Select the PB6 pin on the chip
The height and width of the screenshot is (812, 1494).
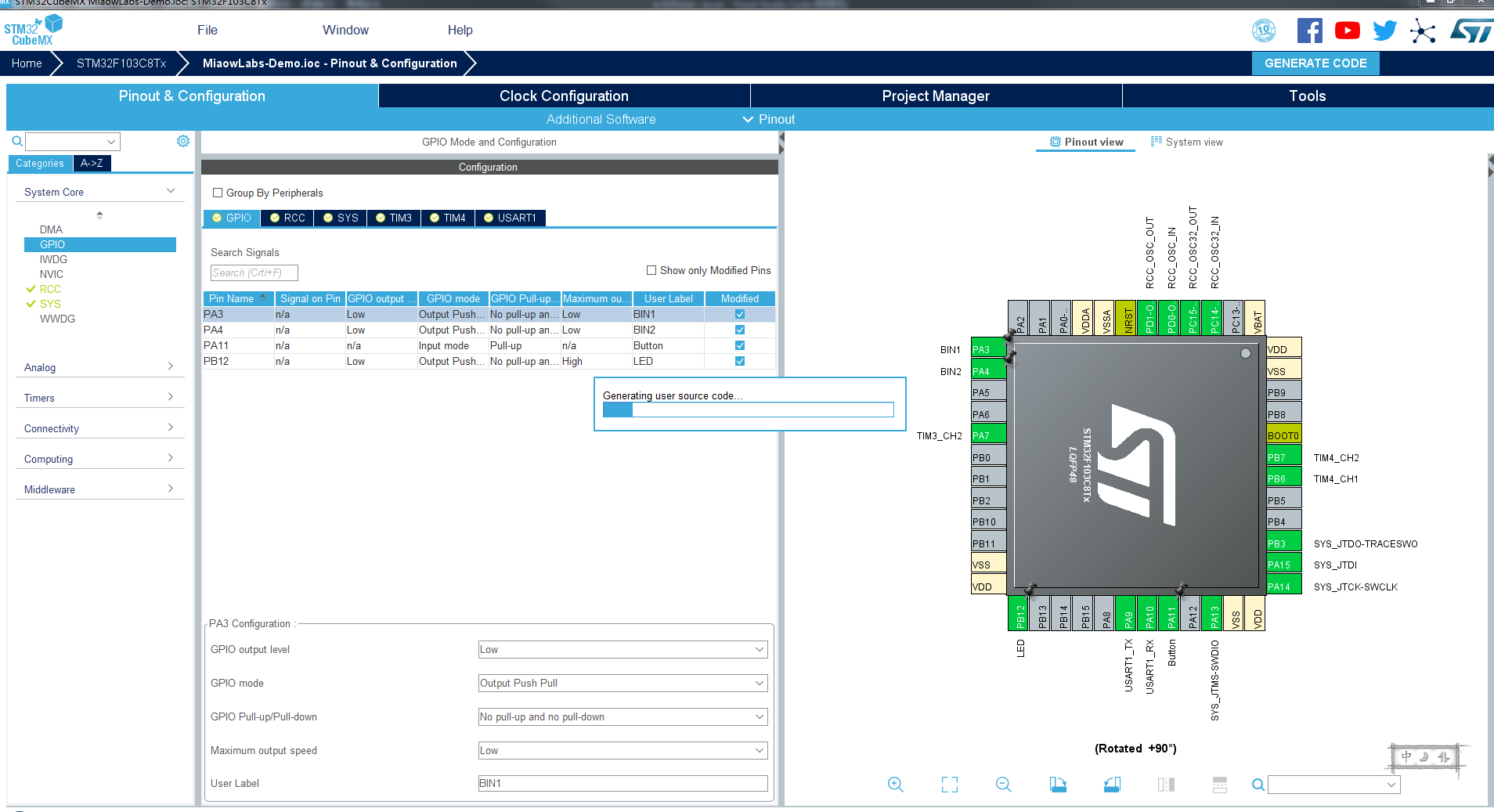click(1283, 478)
